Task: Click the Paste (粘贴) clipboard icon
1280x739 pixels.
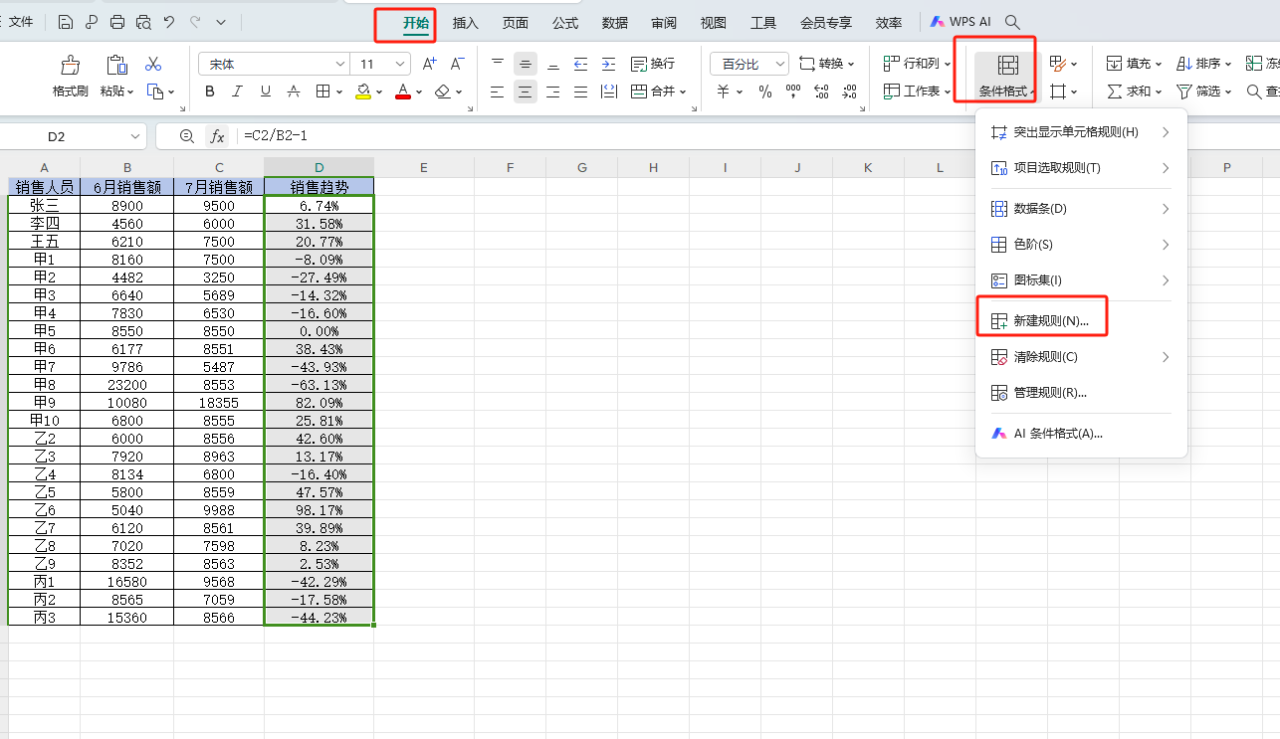Action: (117, 65)
